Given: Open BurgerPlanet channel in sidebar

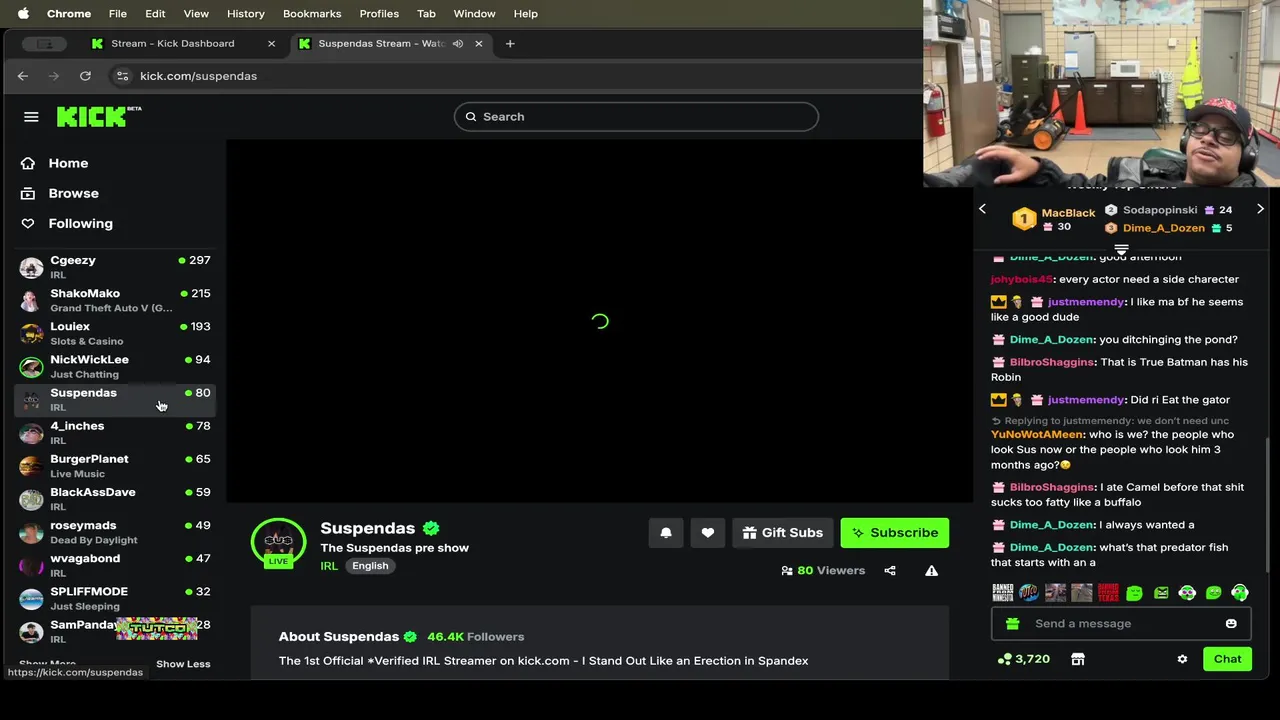Looking at the screenshot, I should [115, 465].
